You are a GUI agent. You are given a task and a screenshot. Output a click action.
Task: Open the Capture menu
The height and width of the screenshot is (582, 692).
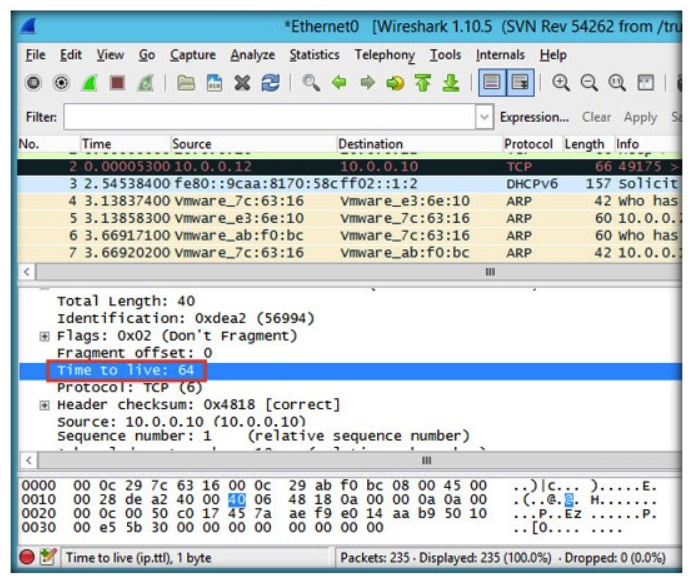click(193, 55)
